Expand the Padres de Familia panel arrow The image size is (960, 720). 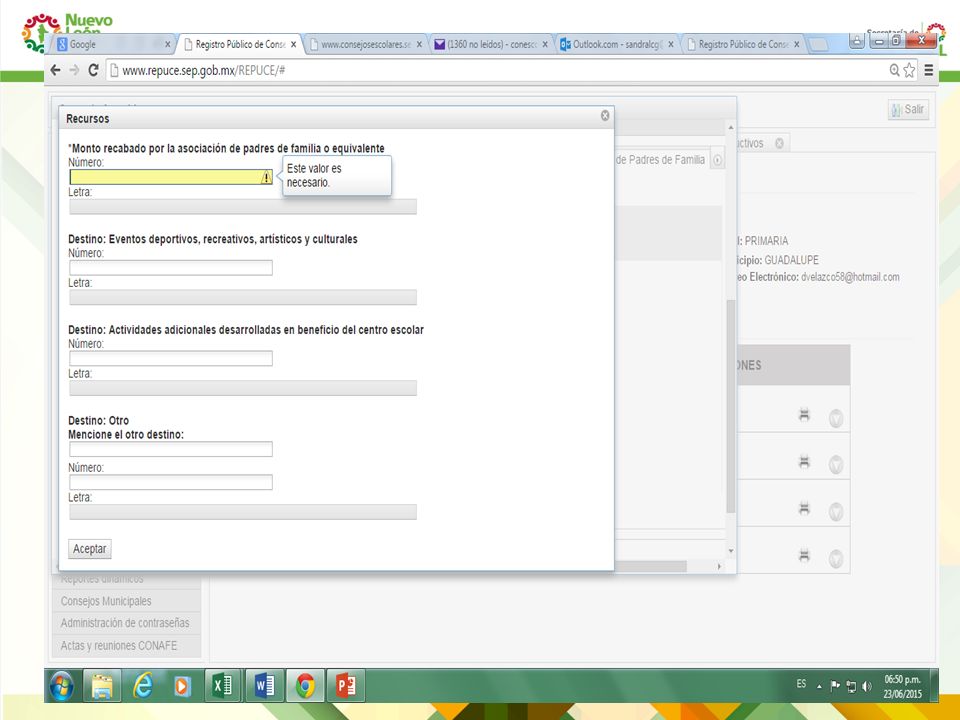tap(717, 160)
